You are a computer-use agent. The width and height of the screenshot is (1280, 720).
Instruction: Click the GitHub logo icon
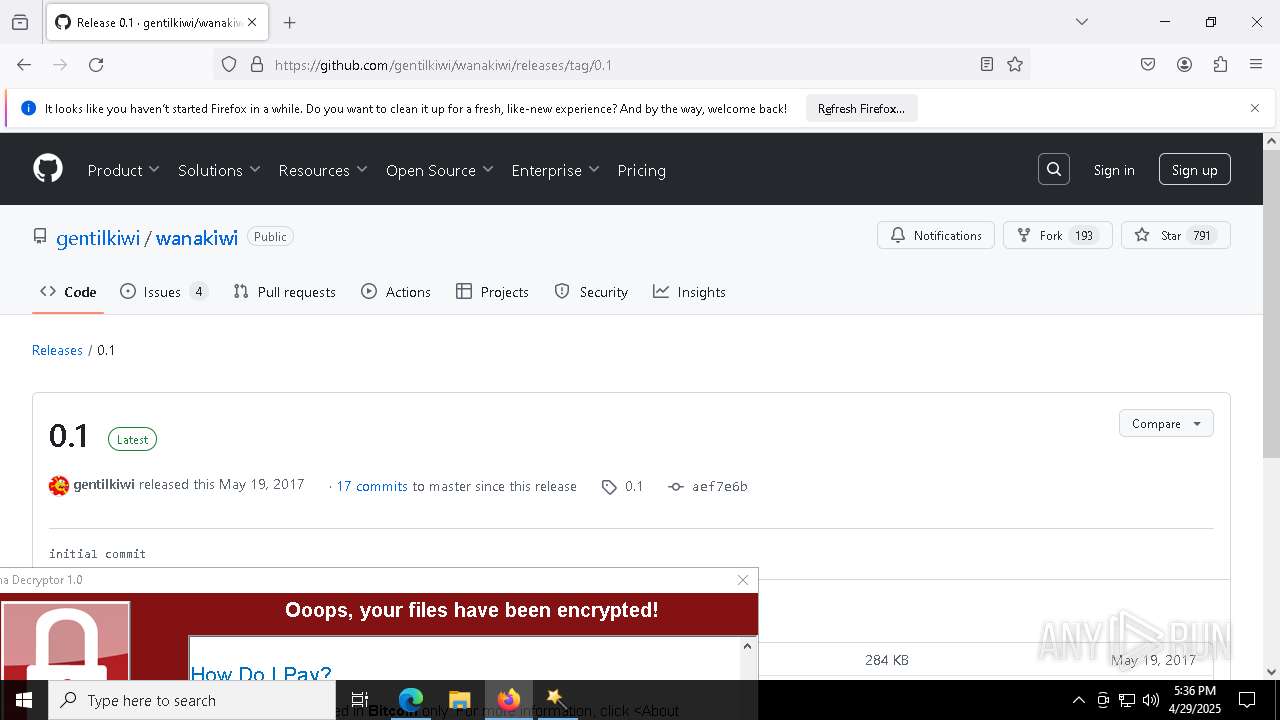click(x=48, y=169)
